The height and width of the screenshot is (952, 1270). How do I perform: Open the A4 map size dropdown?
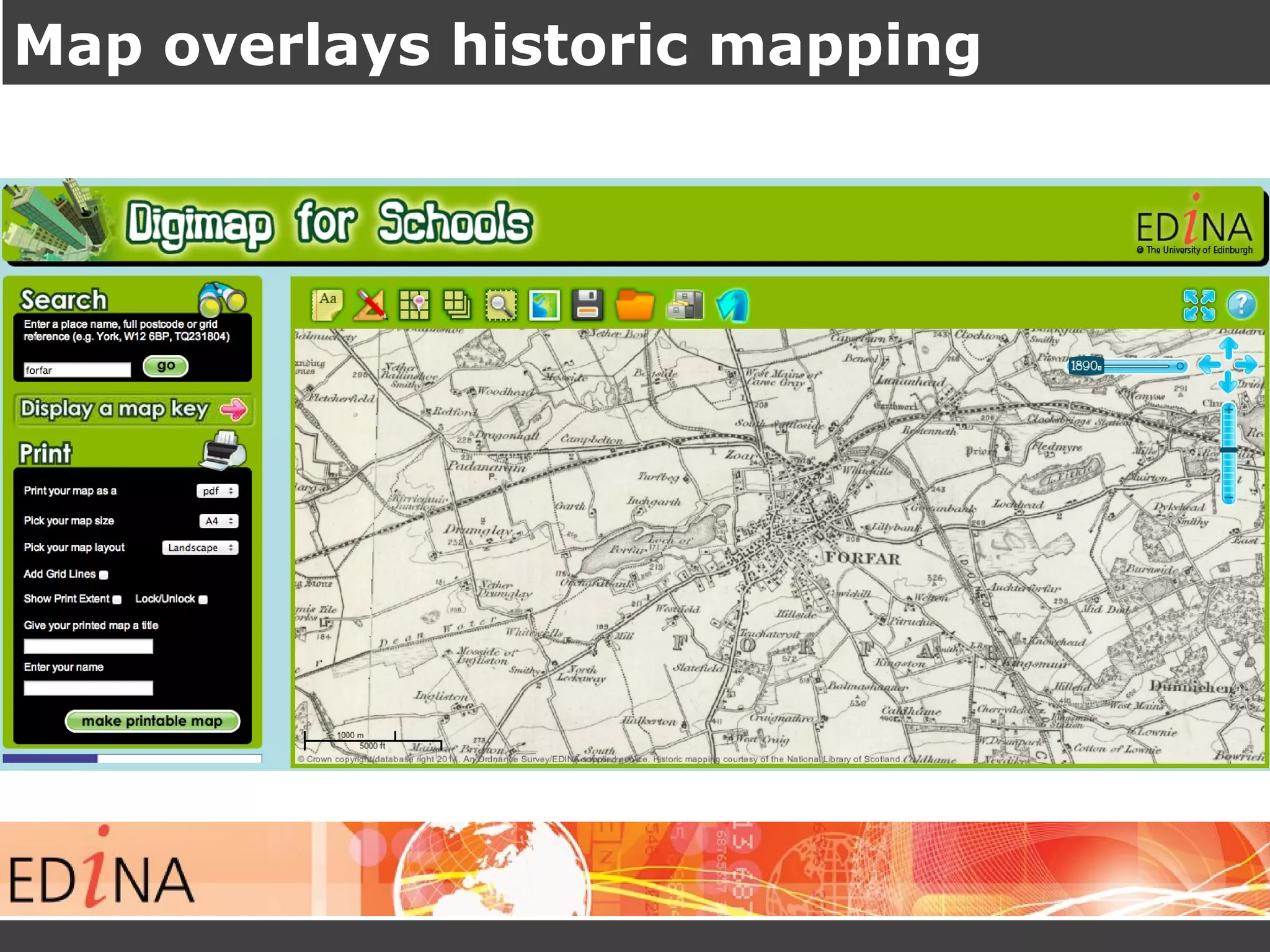(x=219, y=521)
